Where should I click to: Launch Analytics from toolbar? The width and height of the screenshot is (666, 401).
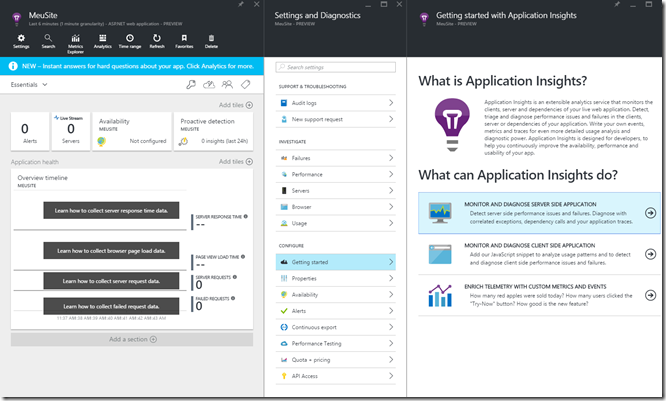[x=102, y=42]
